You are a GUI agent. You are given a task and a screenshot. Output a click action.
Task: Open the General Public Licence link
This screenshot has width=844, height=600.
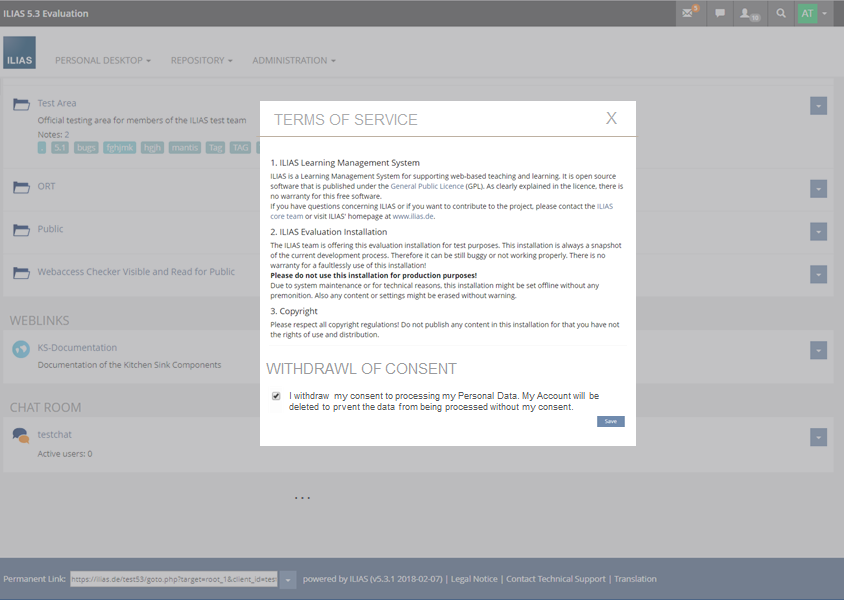tap(427, 187)
